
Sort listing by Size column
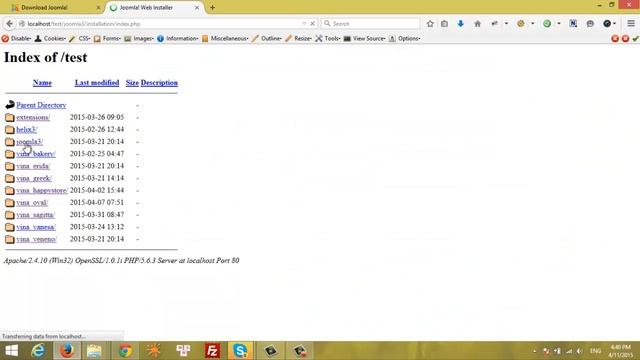pos(132,83)
